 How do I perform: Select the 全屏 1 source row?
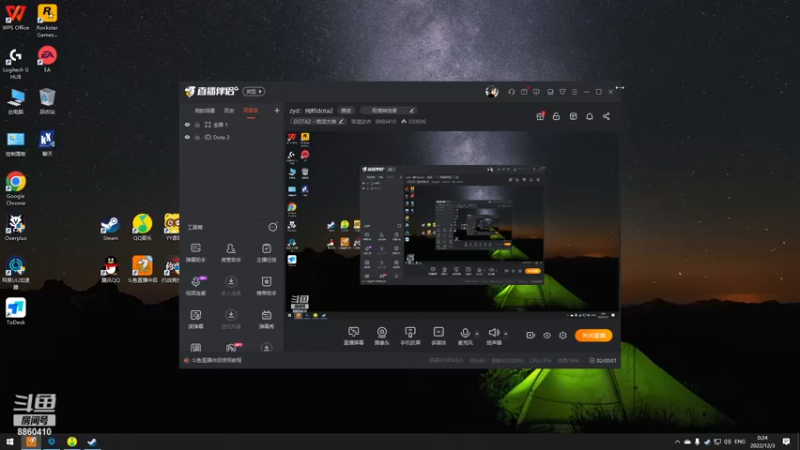pyautogui.click(x=232, y=124)
